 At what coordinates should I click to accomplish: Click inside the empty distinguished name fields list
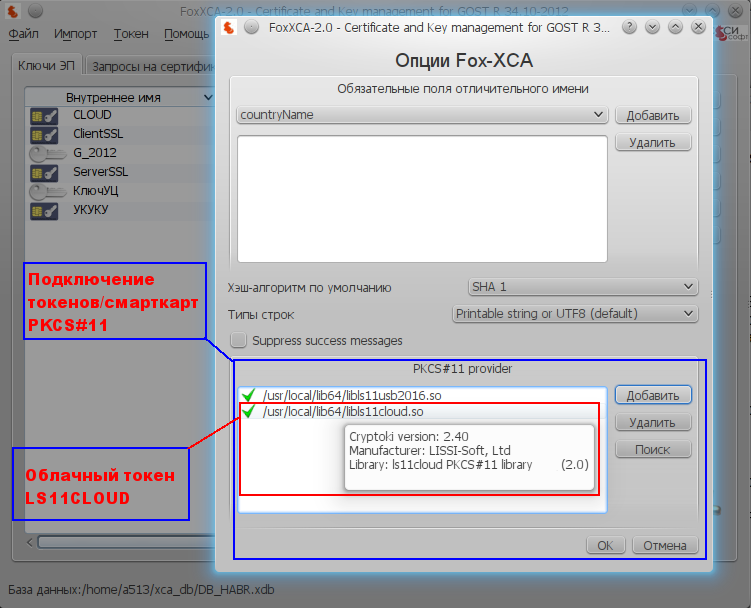[x=422, y=198]
